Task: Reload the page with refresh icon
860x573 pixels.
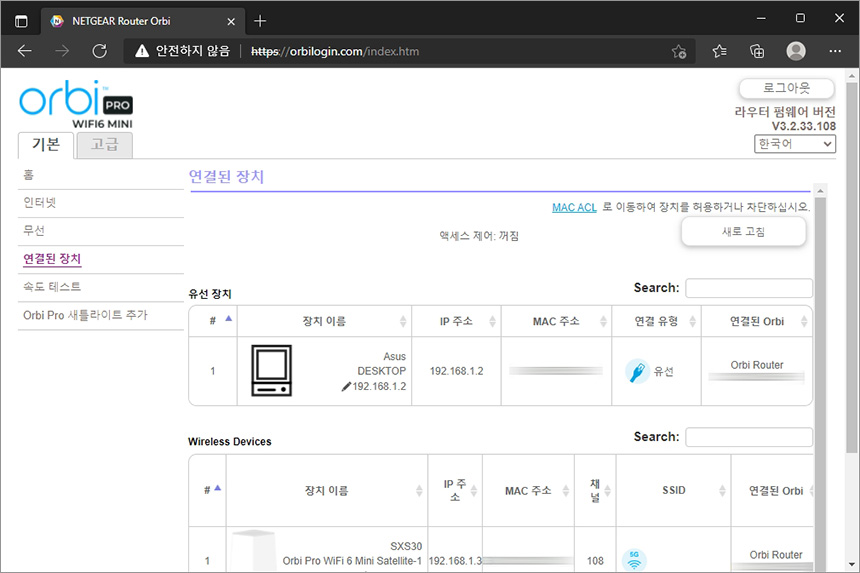Action: coord(99,52)
